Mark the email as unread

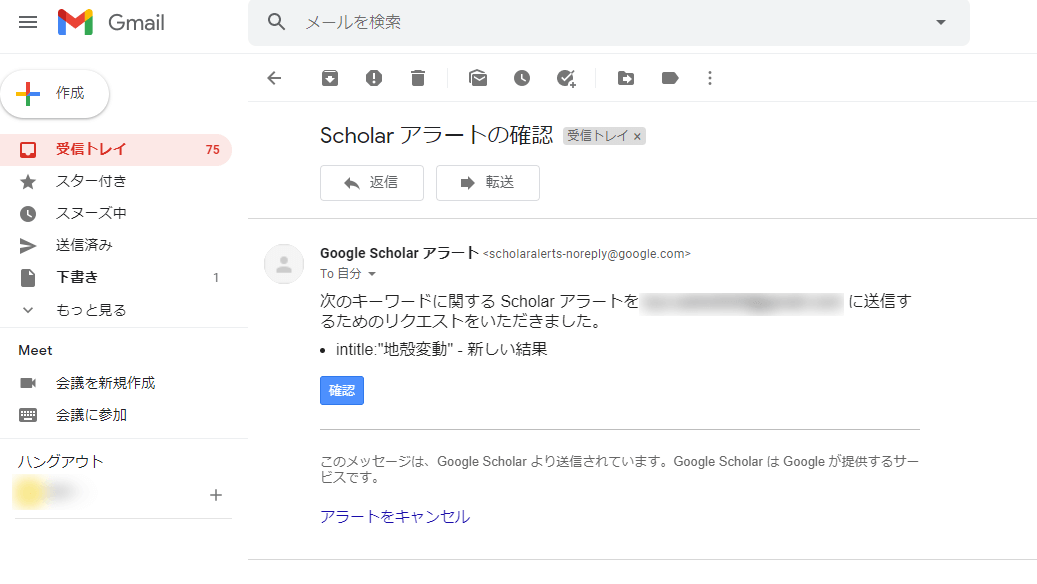coord(478,78)
